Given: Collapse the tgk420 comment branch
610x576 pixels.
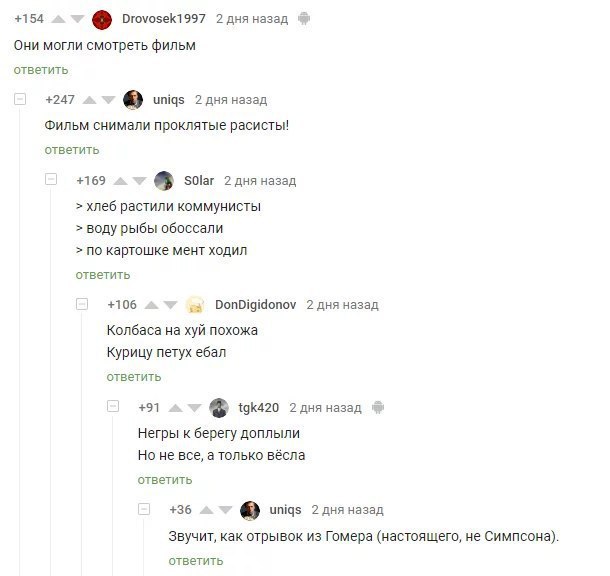Looking at the screenshot, I should pos(113,406).
